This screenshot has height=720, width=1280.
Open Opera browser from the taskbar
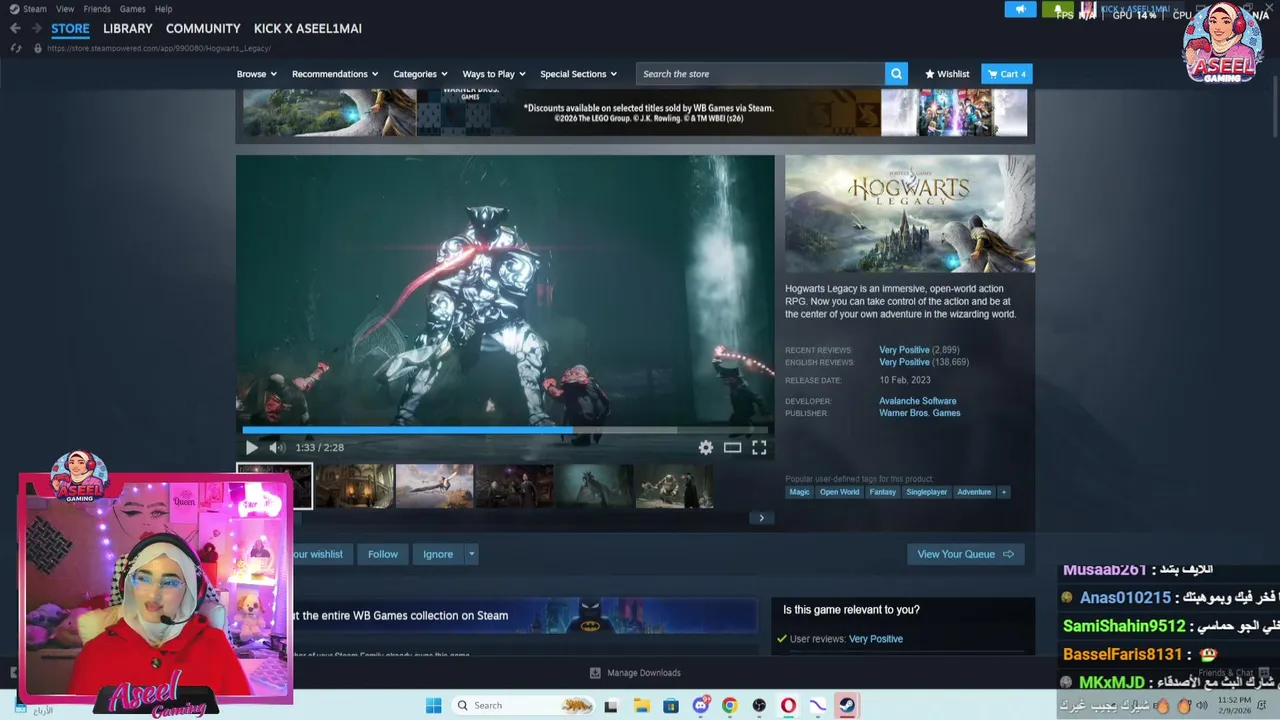789,706
